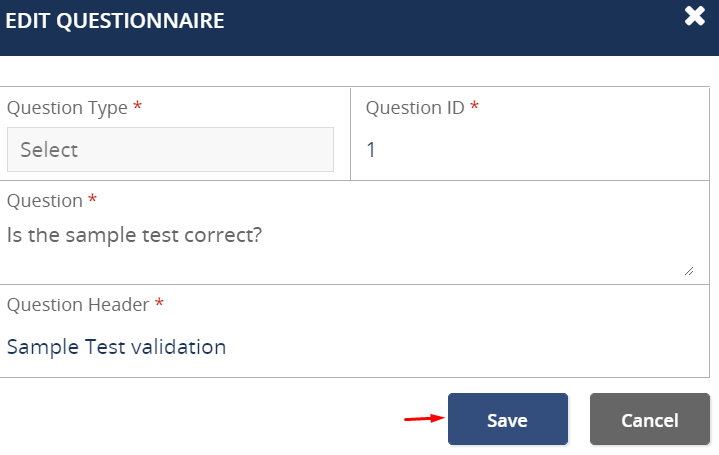Image resolution: width=719 pixels, height=455 pixels.
Task: Click the Question ID input field
Action: 530,150
